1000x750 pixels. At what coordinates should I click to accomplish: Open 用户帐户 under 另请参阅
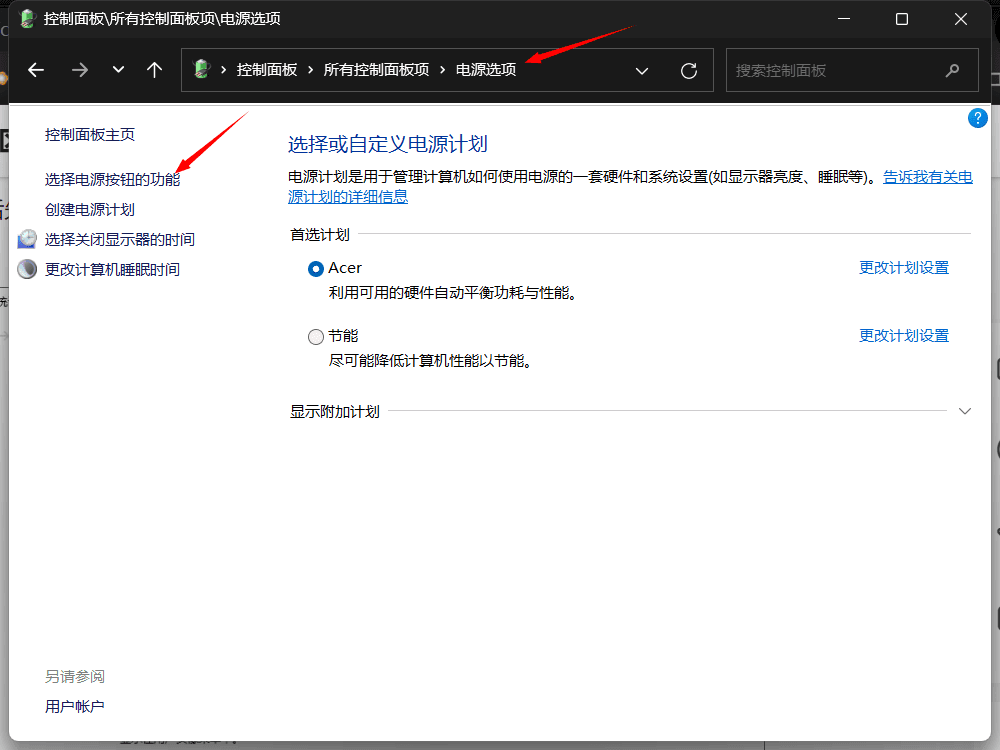pos(75,707)
